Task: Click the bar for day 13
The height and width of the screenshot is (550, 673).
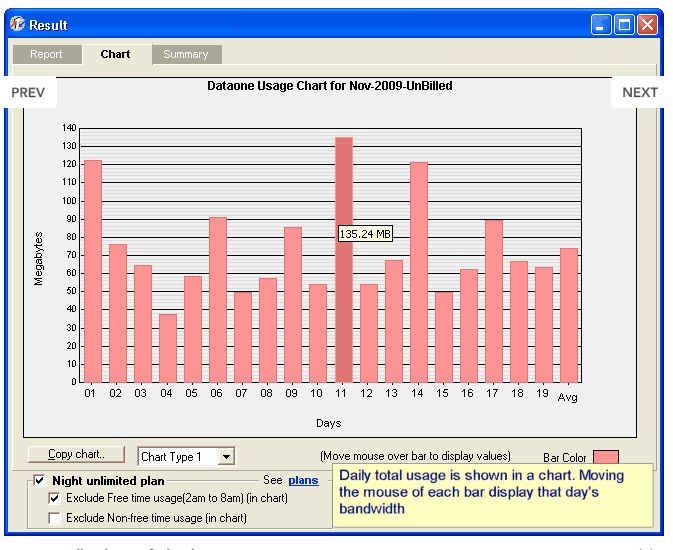Action: click(x=394, y=321)
